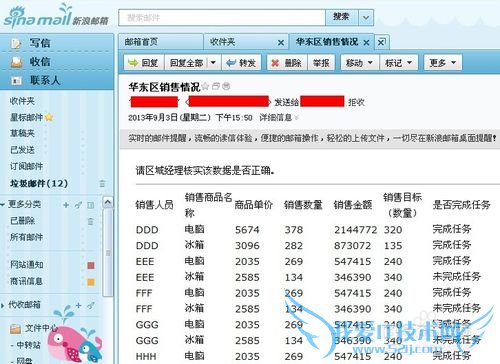Close the 华东区销售情况 tab
The width and height of the screenshot is (500, 364).
coord(366,43)
